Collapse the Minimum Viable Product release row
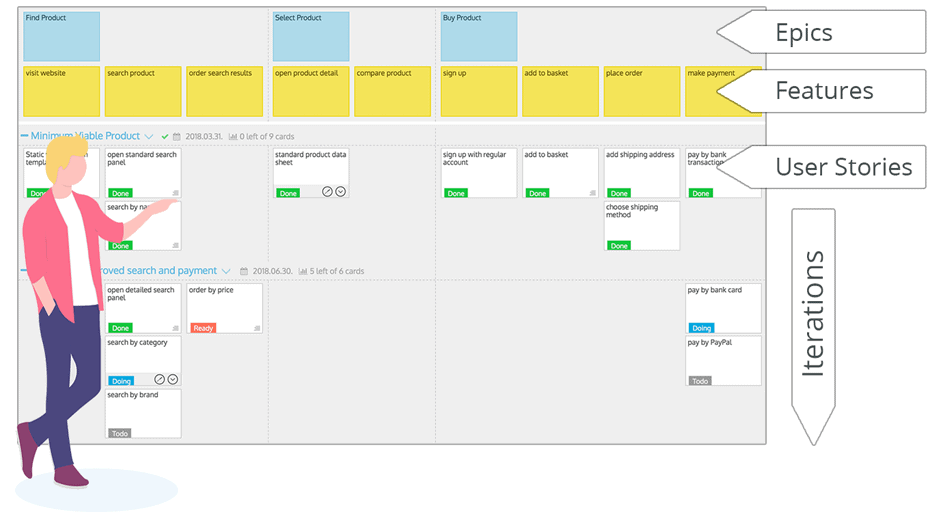 pyautogui.click(x=24, y=136)
